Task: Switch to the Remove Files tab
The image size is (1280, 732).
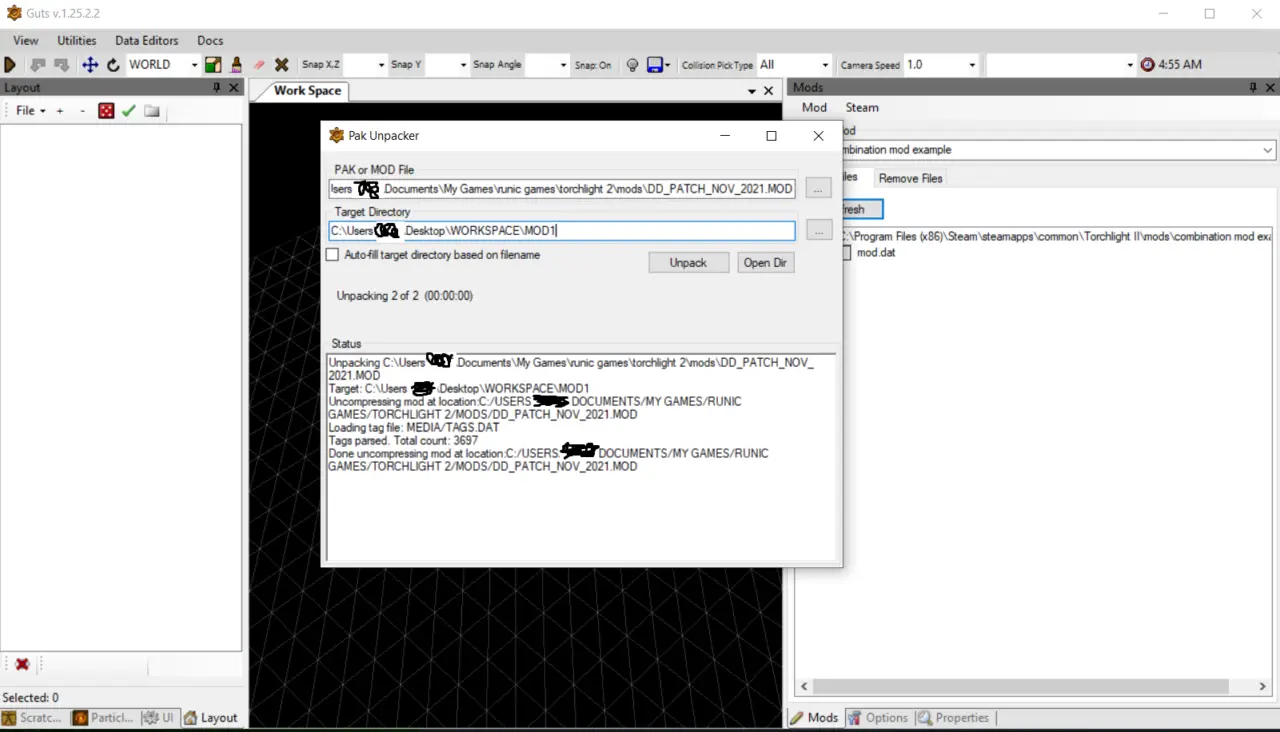Action: click(911, 178)
